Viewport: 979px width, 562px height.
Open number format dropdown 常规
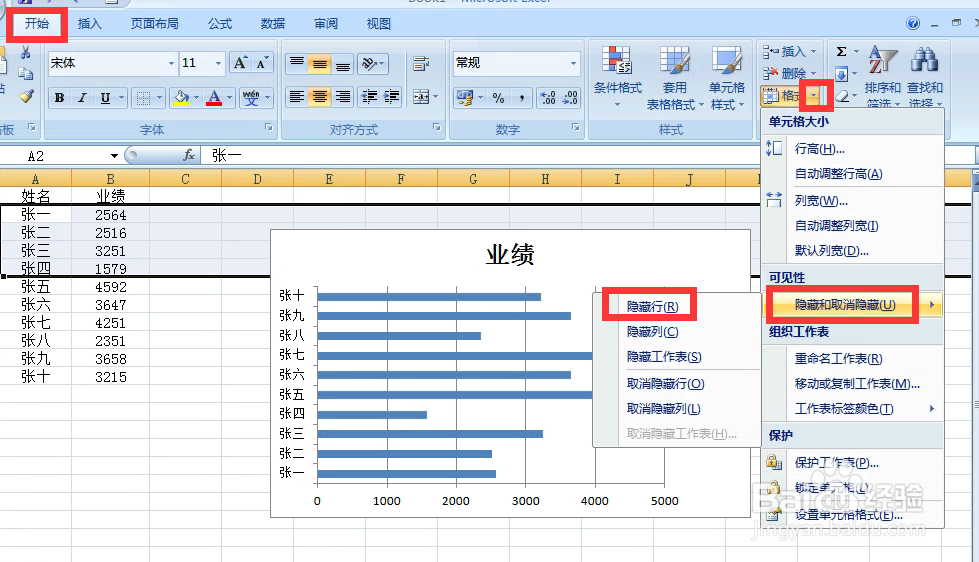coord(573,63)
